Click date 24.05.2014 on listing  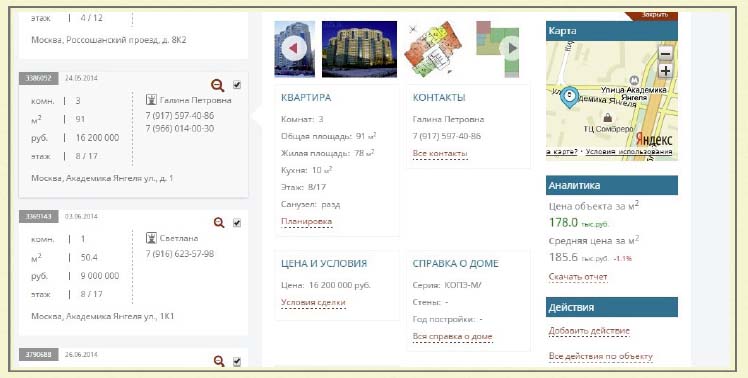click(81, 78)
